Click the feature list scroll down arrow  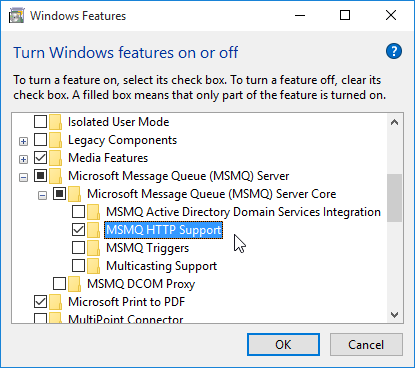click(x=395, y=315)
